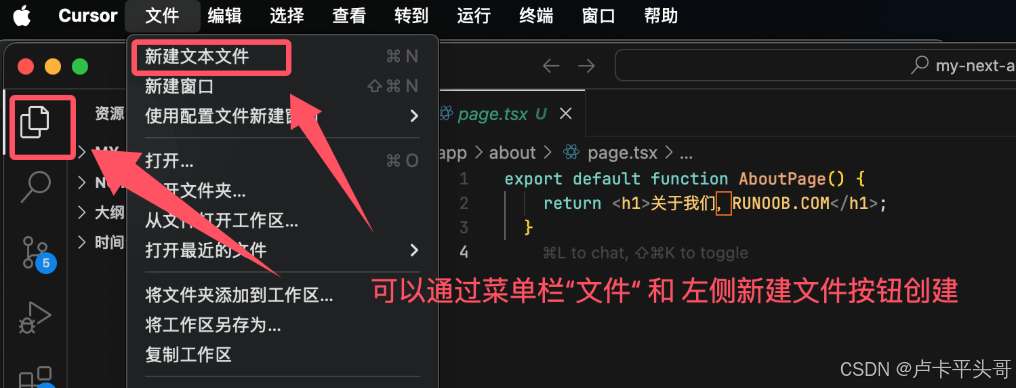Open the 窗口 menu
Screen dimensions: 1016x388
tap(599, 16)
